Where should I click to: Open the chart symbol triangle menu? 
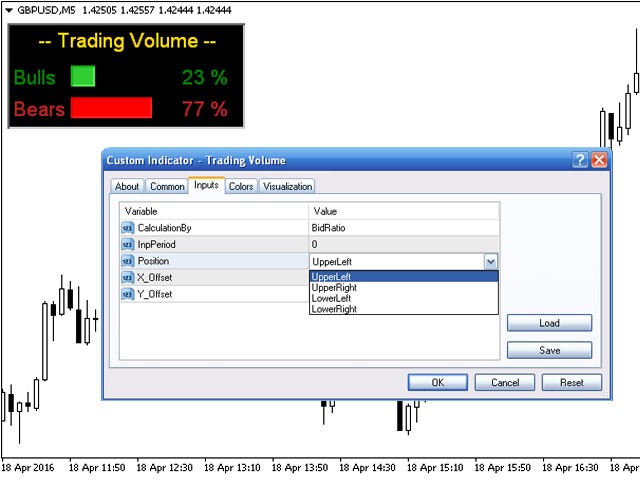pyautogui.click(x=9, y=10)
